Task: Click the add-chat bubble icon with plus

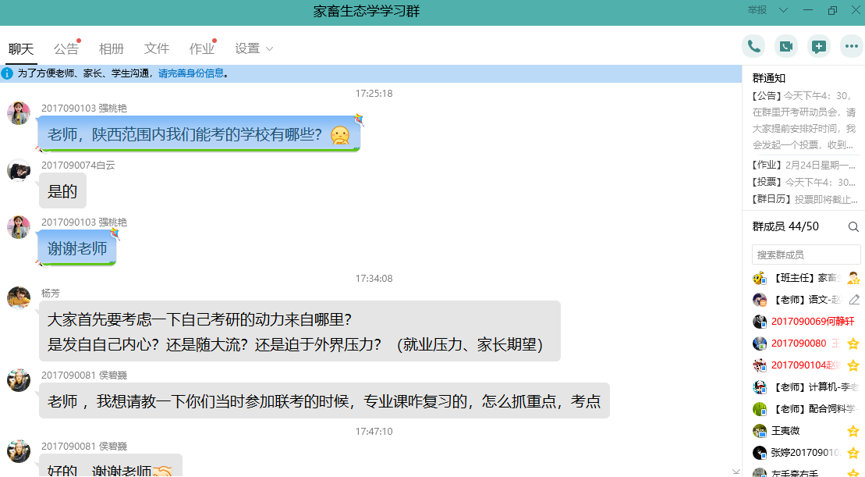Action: [819, 46]
